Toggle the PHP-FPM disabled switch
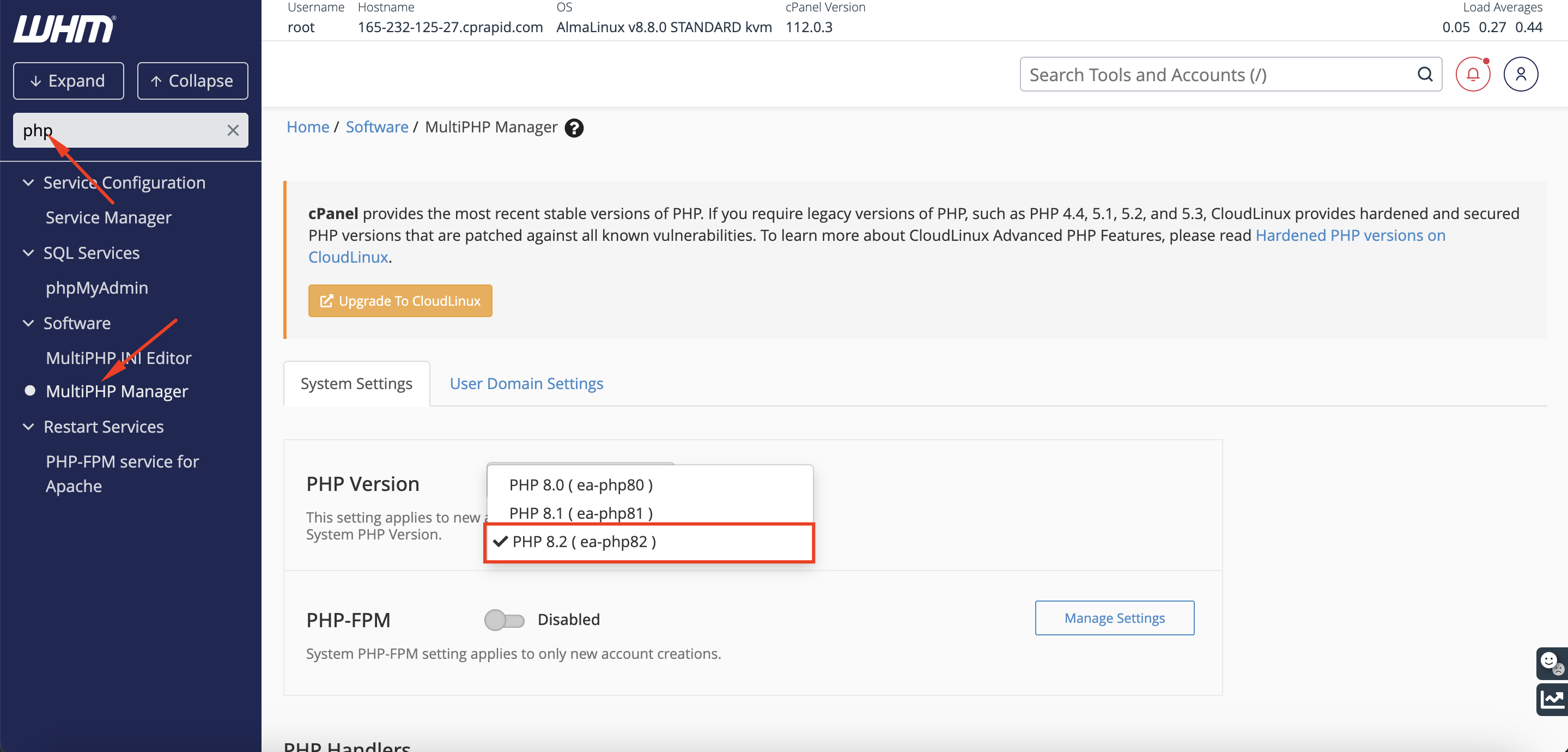 504,618
